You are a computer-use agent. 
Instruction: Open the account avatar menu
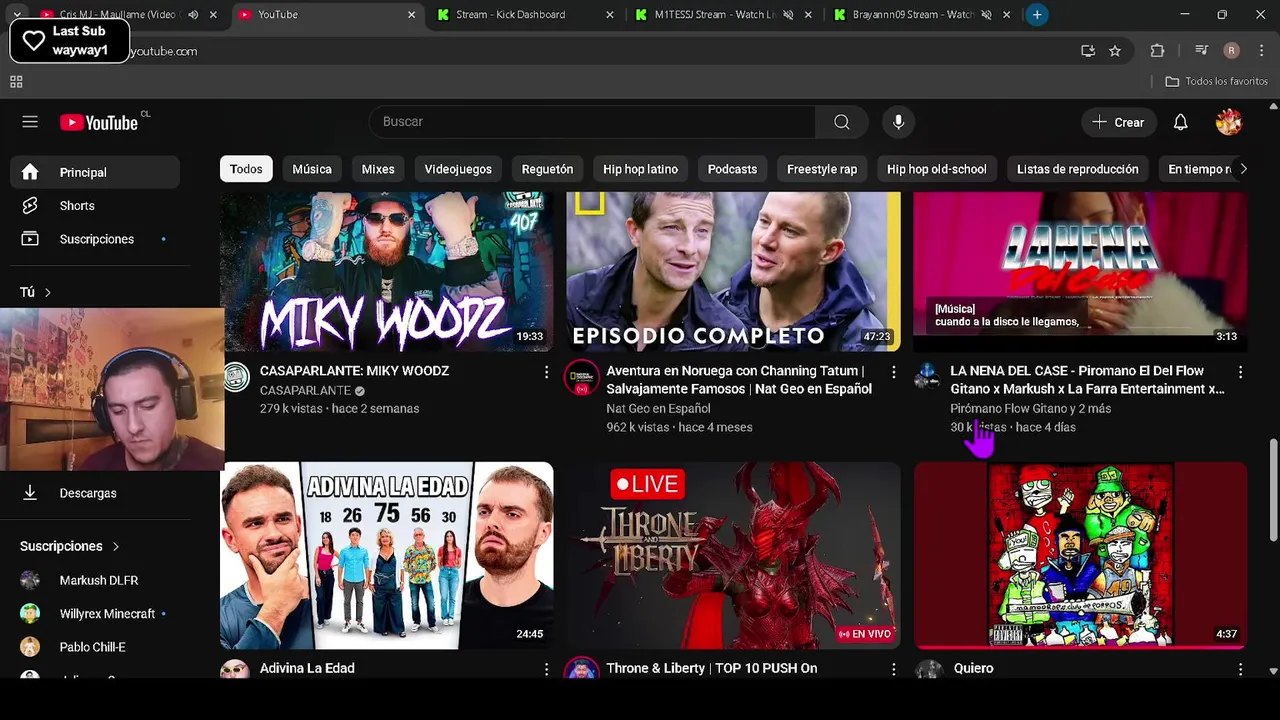pyautogui.click(x=1229, y=122)
